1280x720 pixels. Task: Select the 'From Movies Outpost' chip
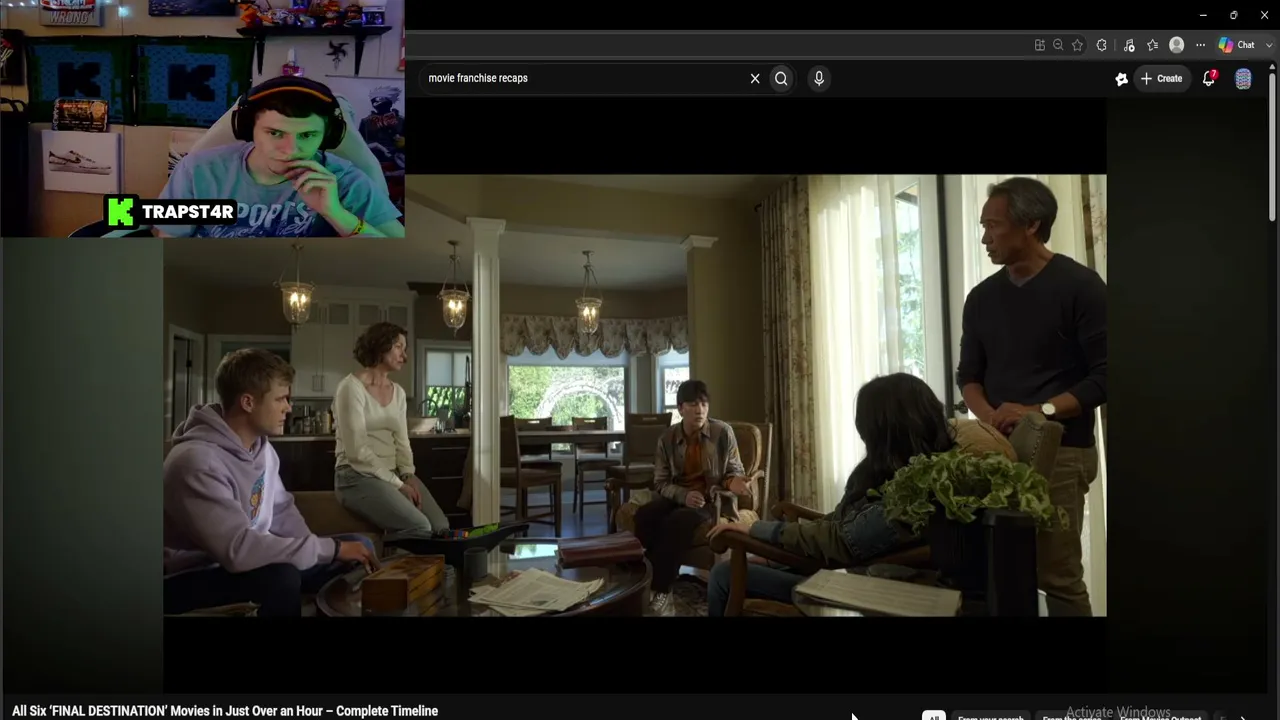pos(1161,717)
